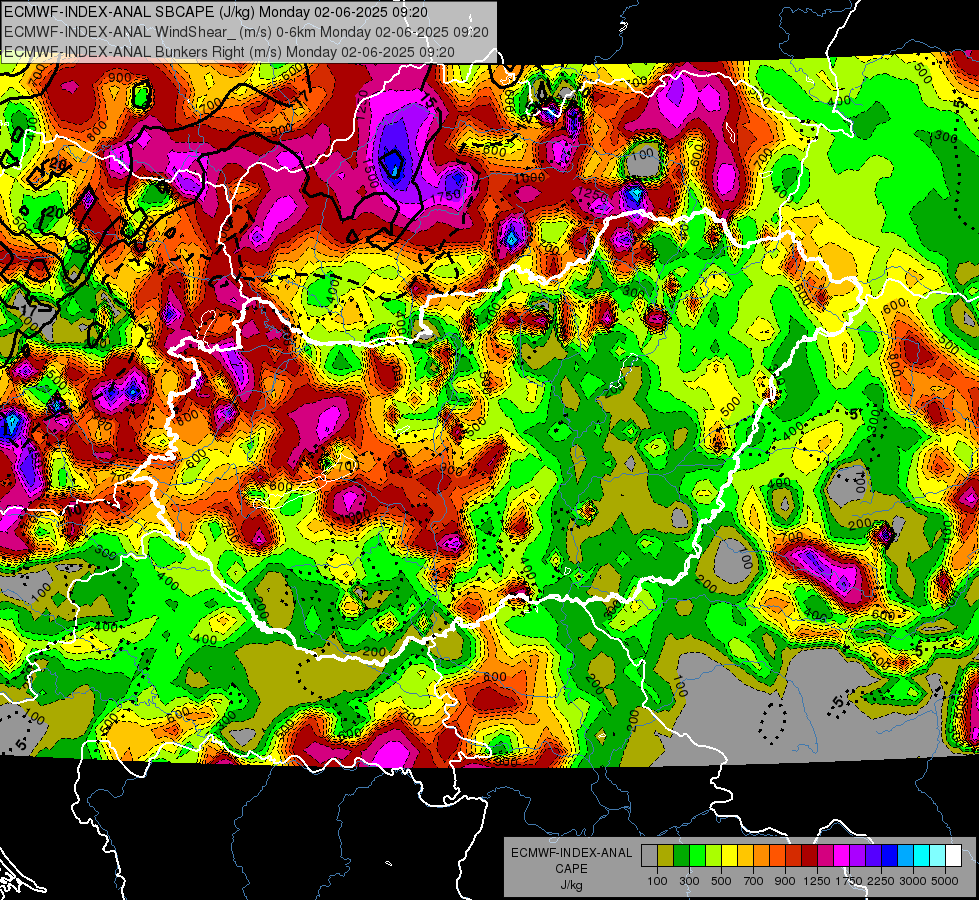
Task: Click the pure blue legend swatch
Action: [890, 855]
